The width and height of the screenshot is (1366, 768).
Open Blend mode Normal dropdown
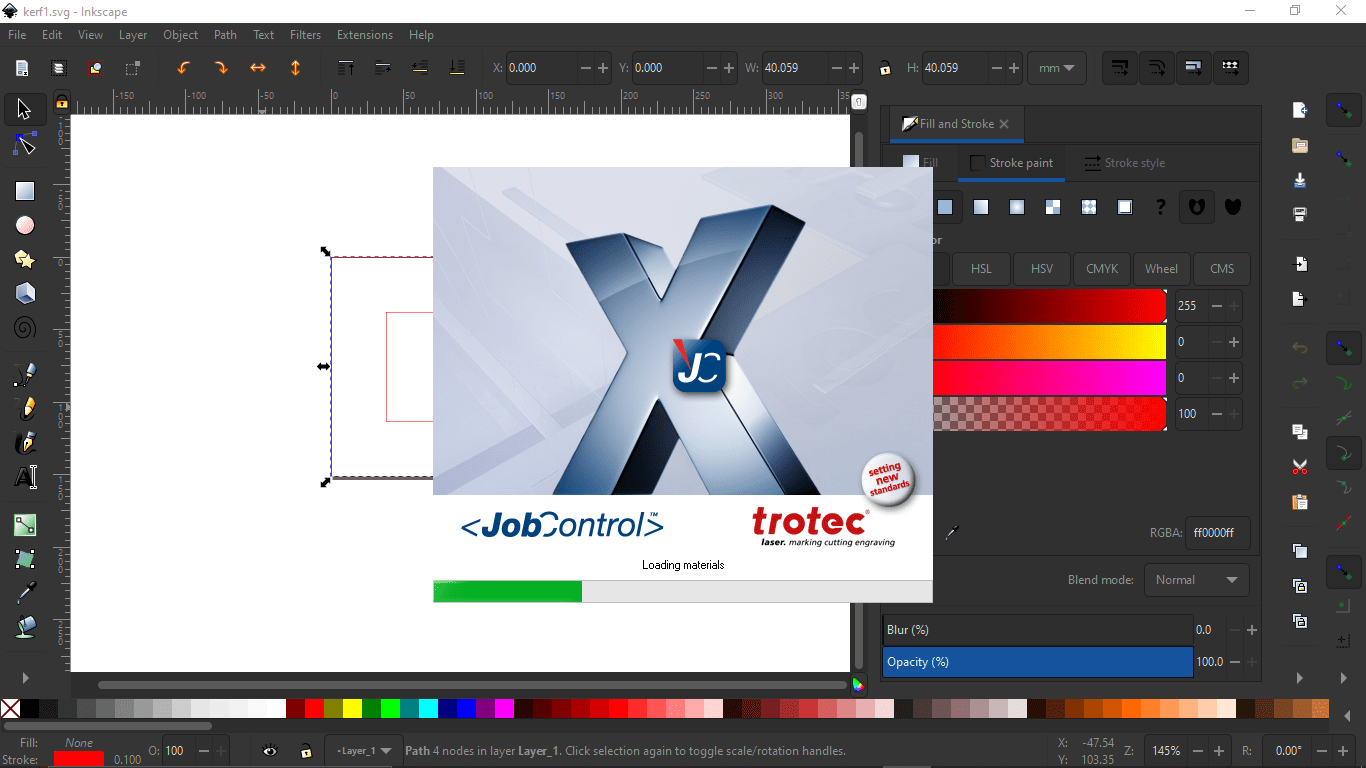[x=1197, y=580]
